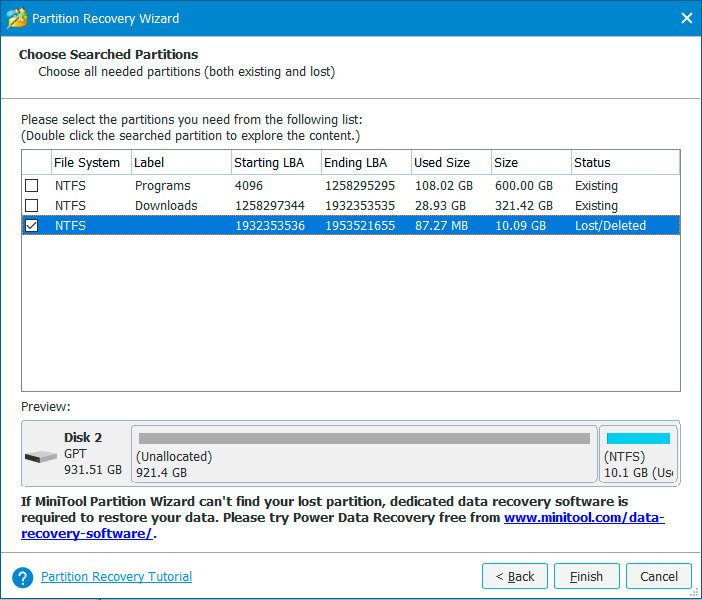Click the resize grip at dialog corner
This screenshot has width=702, height=600.
pyautogui.click(x=694, y=593)
